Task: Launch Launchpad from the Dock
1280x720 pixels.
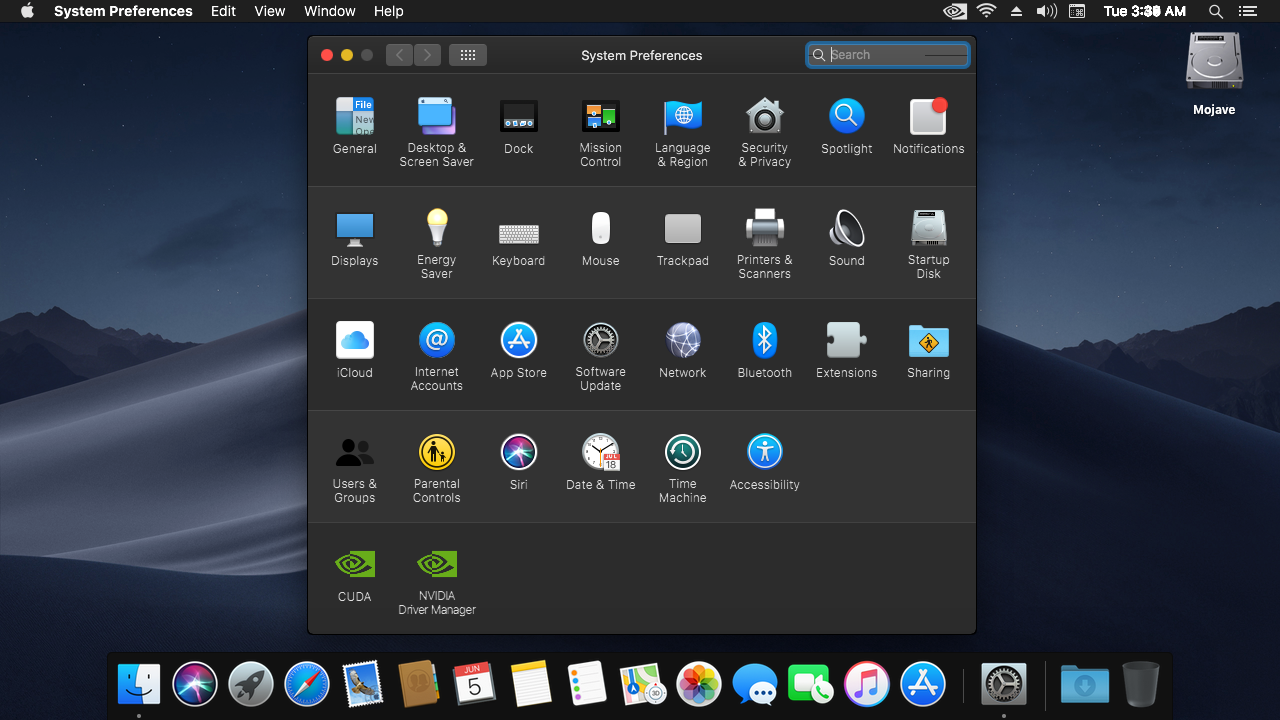Action: pos(251,685)
